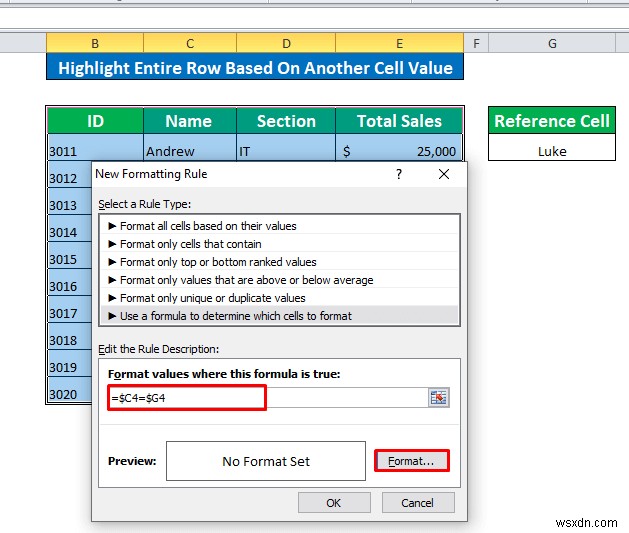Select the cell with ID 3013

[x=69, y=202]
